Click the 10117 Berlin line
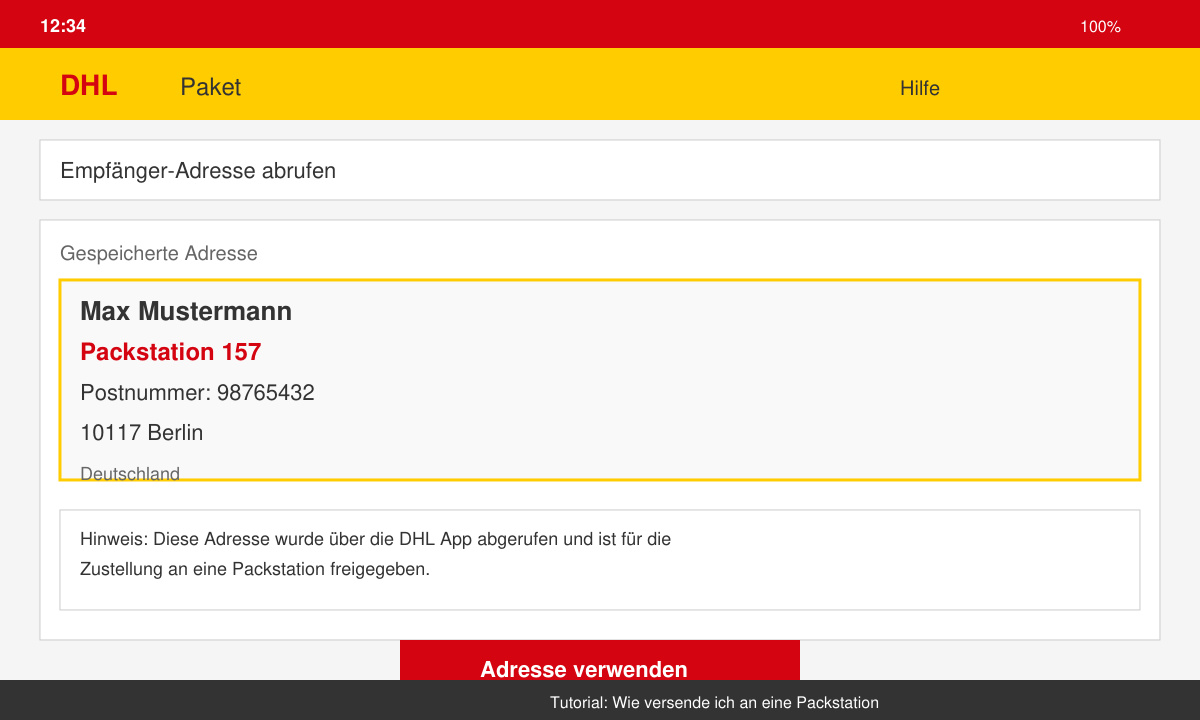1200x720 pixels. click(x=141, y=433)
